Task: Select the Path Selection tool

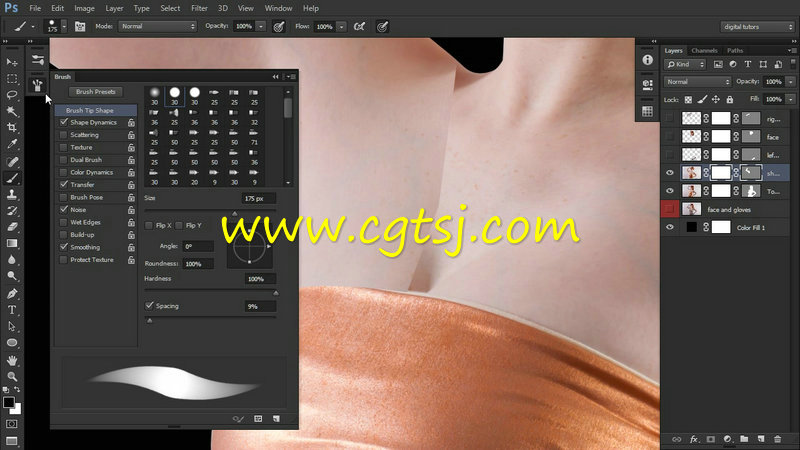Action: click(12, 326)
